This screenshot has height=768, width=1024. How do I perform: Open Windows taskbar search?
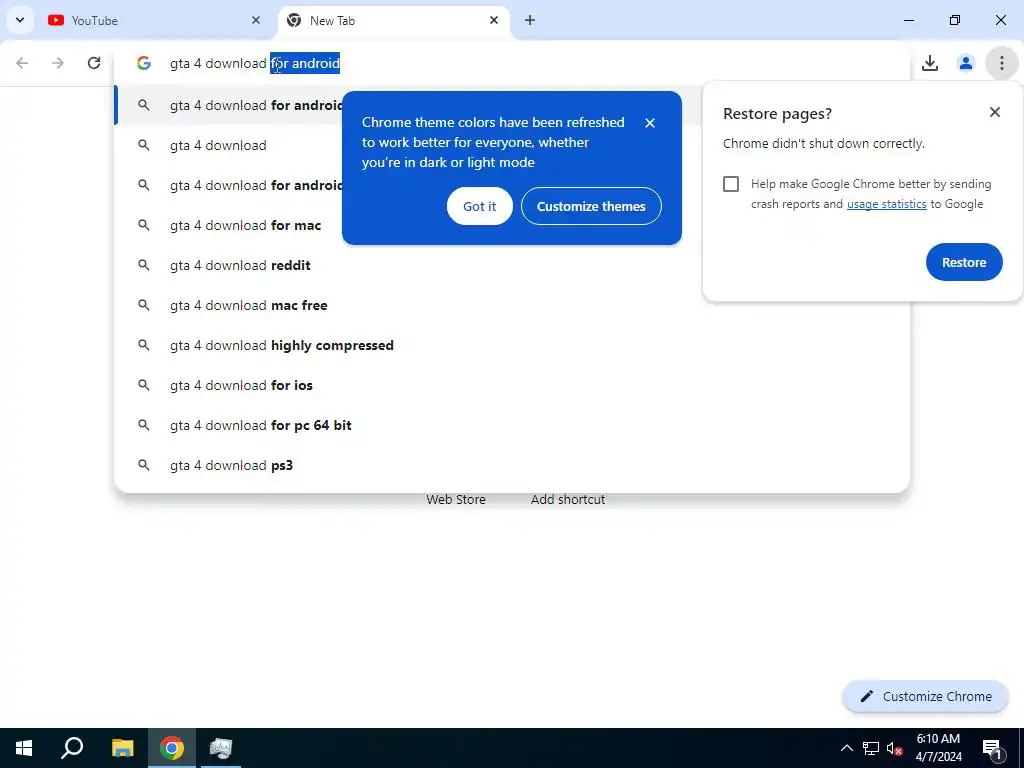72,748
